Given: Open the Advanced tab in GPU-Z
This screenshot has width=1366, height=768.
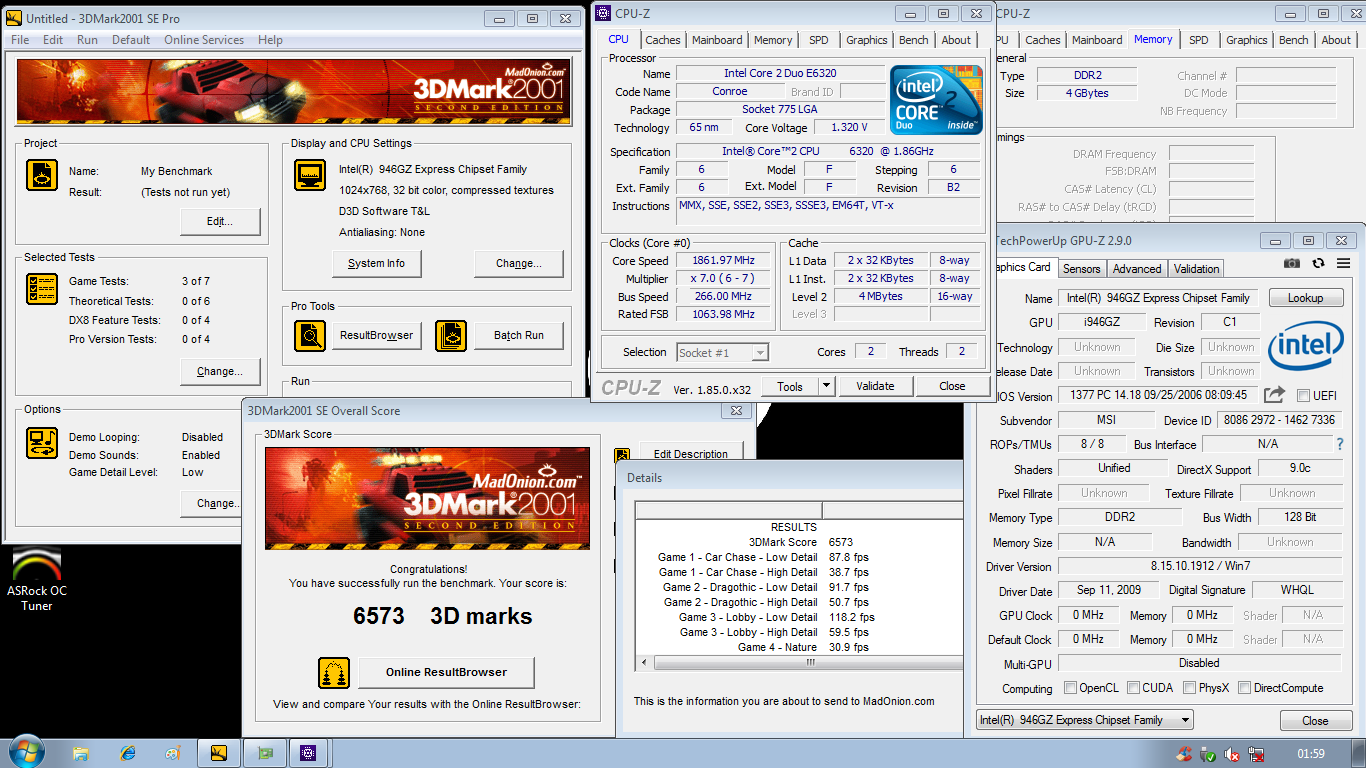Looking at the screenshot, I should pyautogui.click(x=1137, y=268).
